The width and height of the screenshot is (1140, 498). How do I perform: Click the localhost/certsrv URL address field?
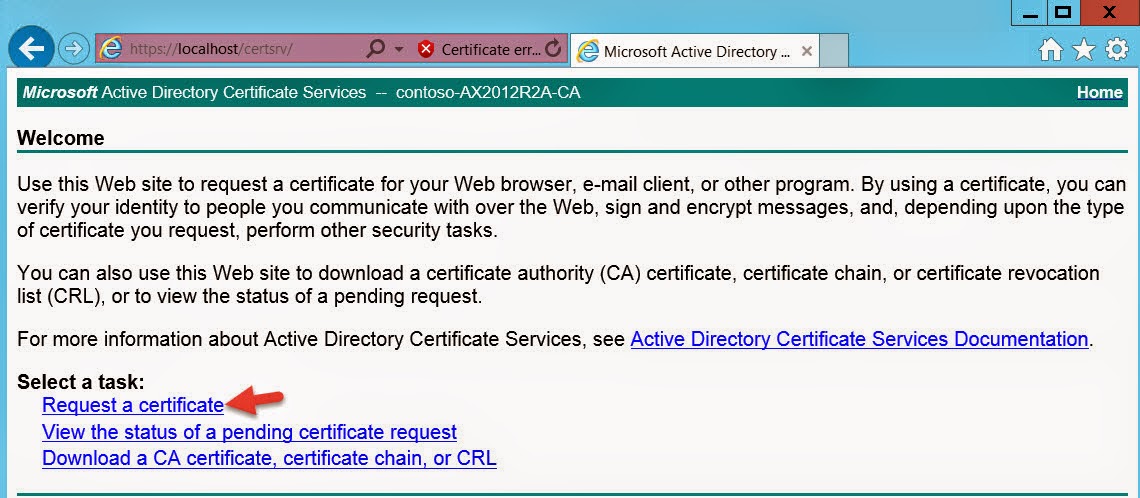click(240, 49)
